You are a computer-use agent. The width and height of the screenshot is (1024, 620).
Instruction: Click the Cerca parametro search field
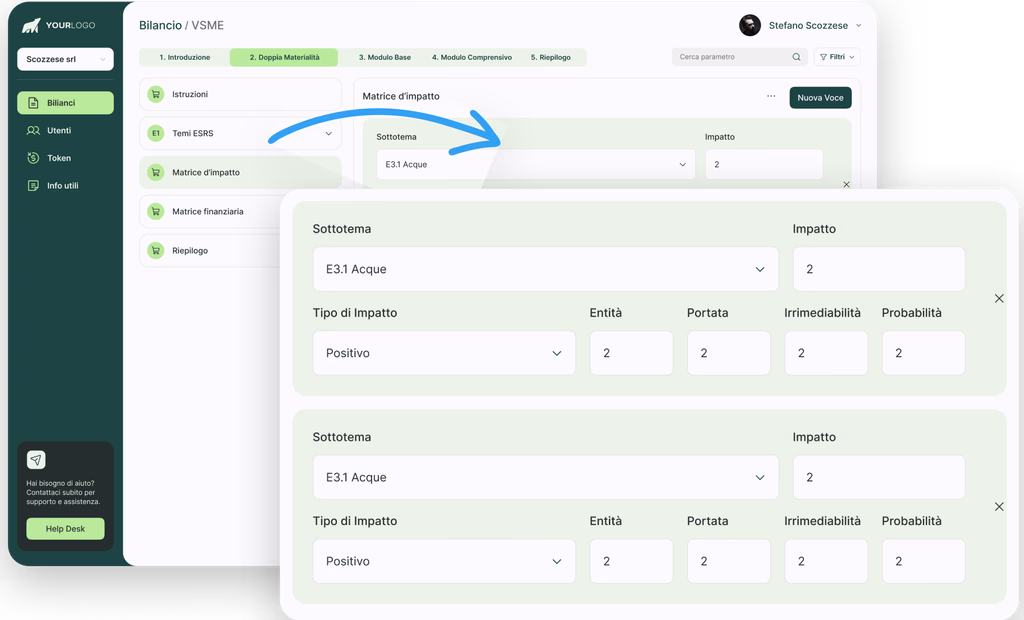pyautogui.click(x=732, y=57)
